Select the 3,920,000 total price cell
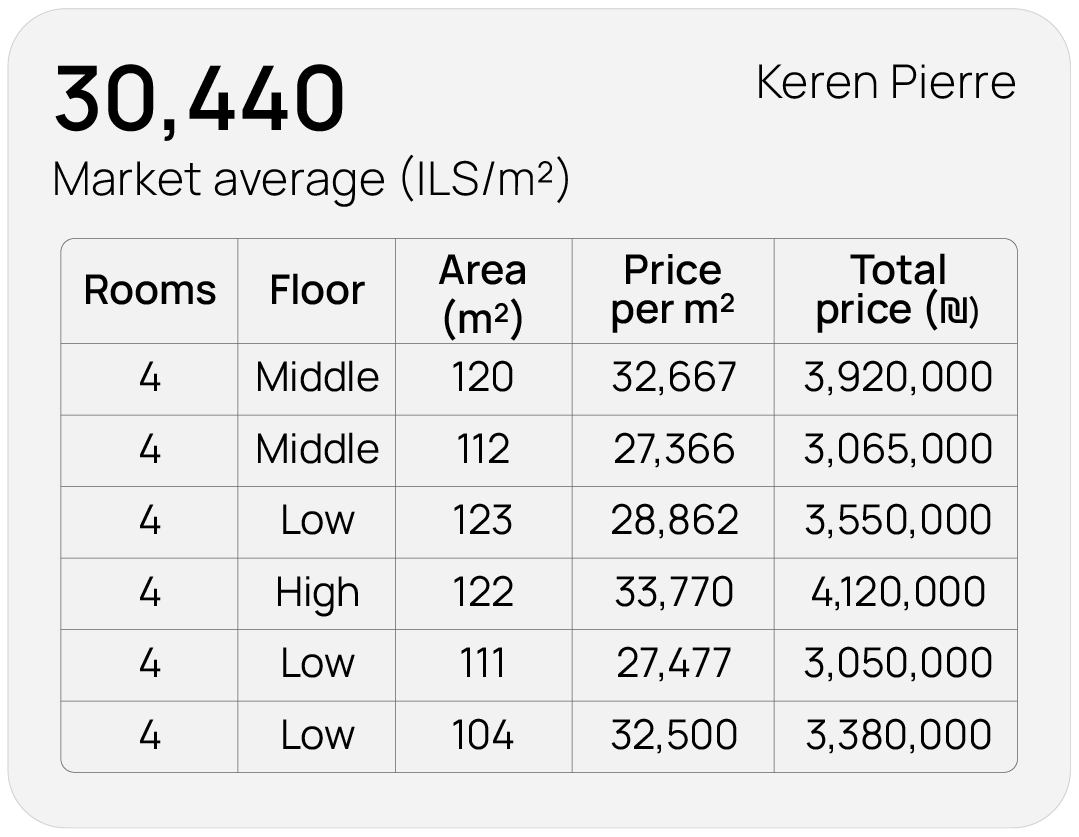This screenshot has height=837, width=1079. click(x=897, y=378)
